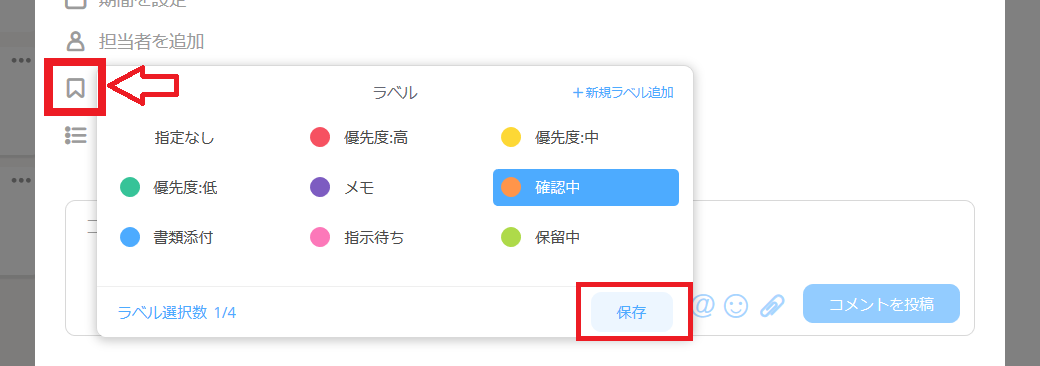Viewport: 1040px width, 366px height.
Task: Click the 保存 button
Action: 631,312
